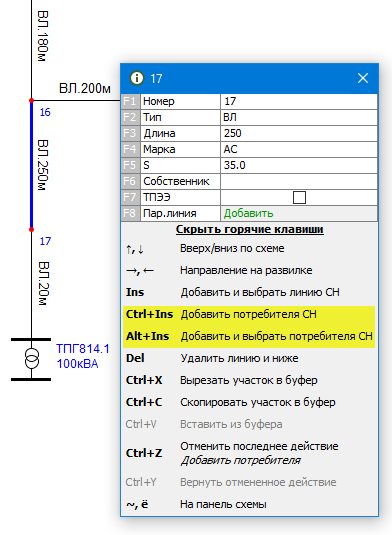Screen dimensions: 392x535
Task: Click the F6 key label
Action: 130,181
